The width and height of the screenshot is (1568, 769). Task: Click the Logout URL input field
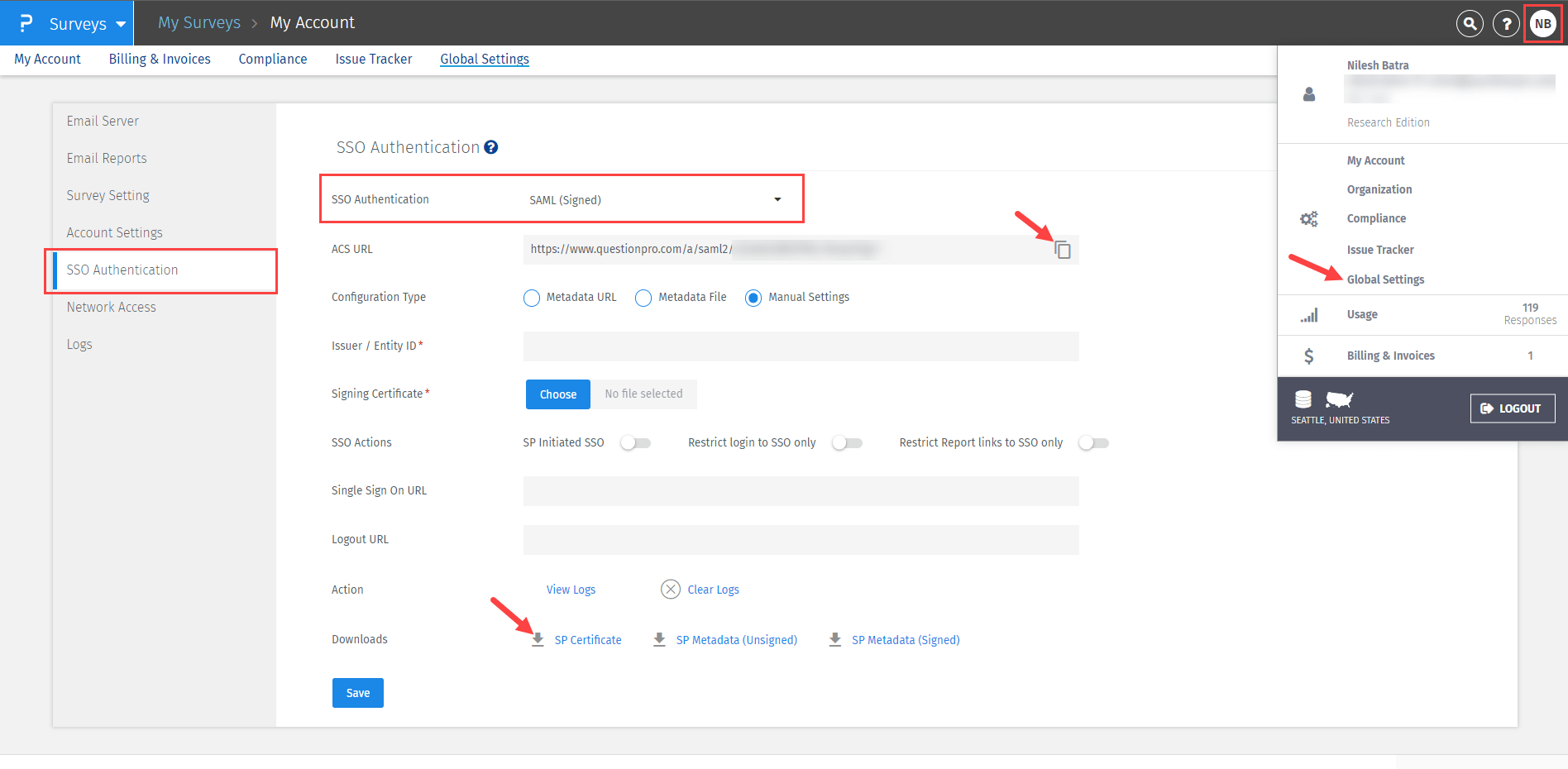(x=801, y=540)
